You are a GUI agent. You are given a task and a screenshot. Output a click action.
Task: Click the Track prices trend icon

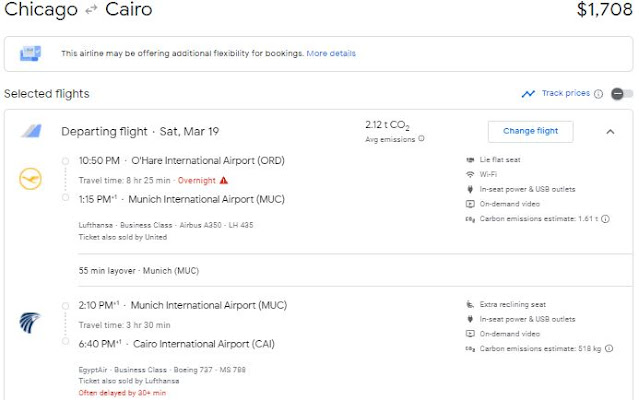point(528,94)
